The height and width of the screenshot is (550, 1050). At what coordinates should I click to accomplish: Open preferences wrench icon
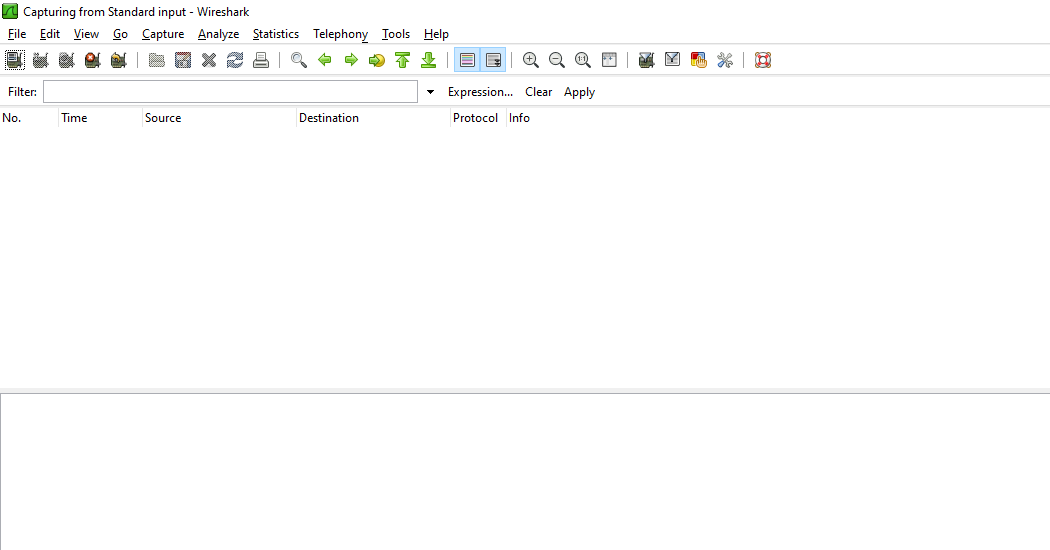point(725,60)
